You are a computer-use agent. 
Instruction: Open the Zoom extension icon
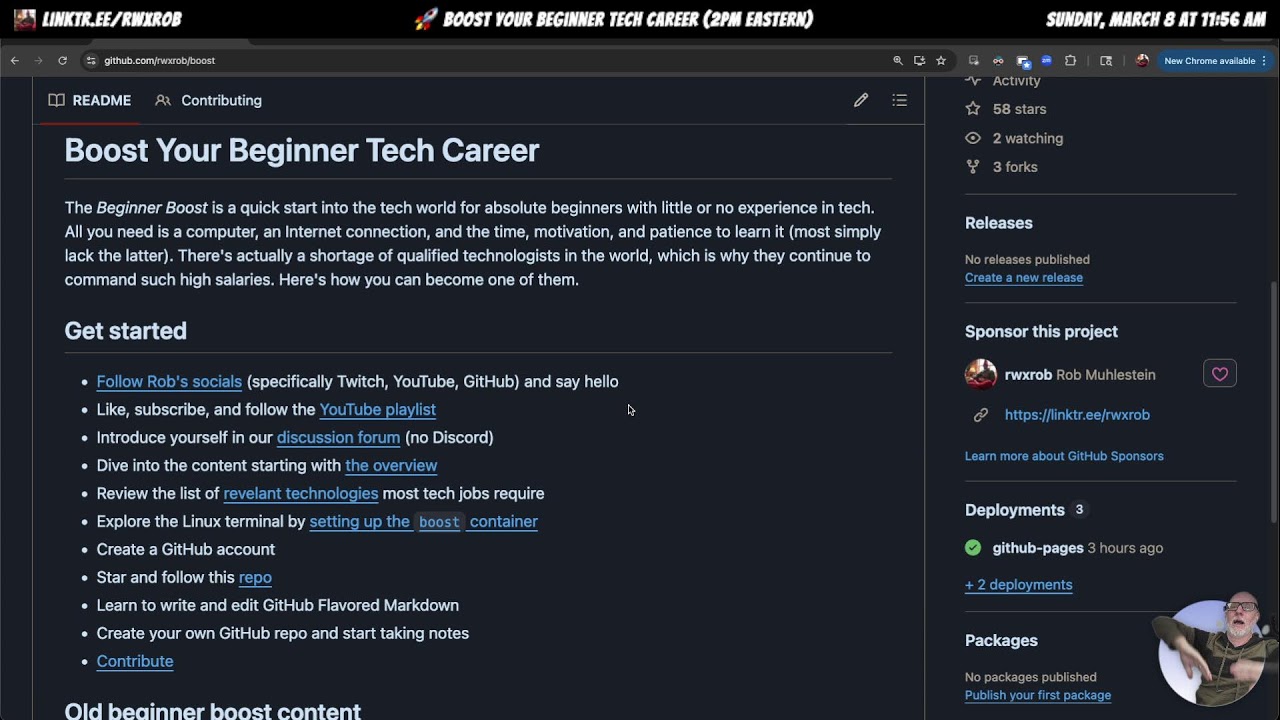(x=1046, y=61)
